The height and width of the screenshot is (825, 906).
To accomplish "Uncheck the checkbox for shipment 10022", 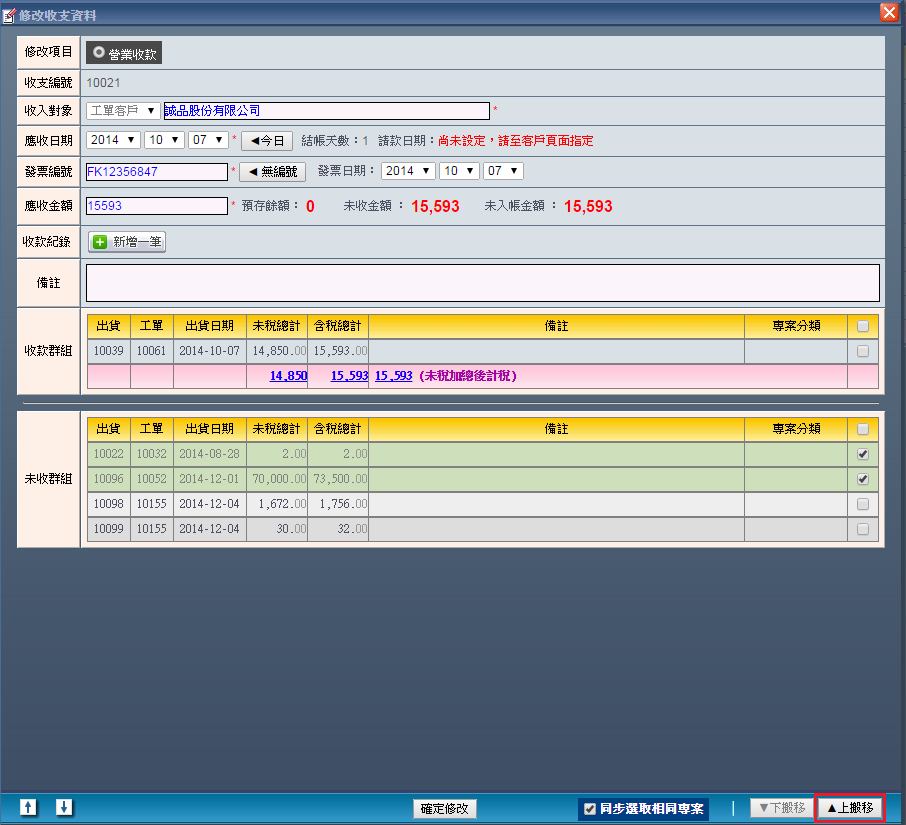I will (x=862, y=454).
